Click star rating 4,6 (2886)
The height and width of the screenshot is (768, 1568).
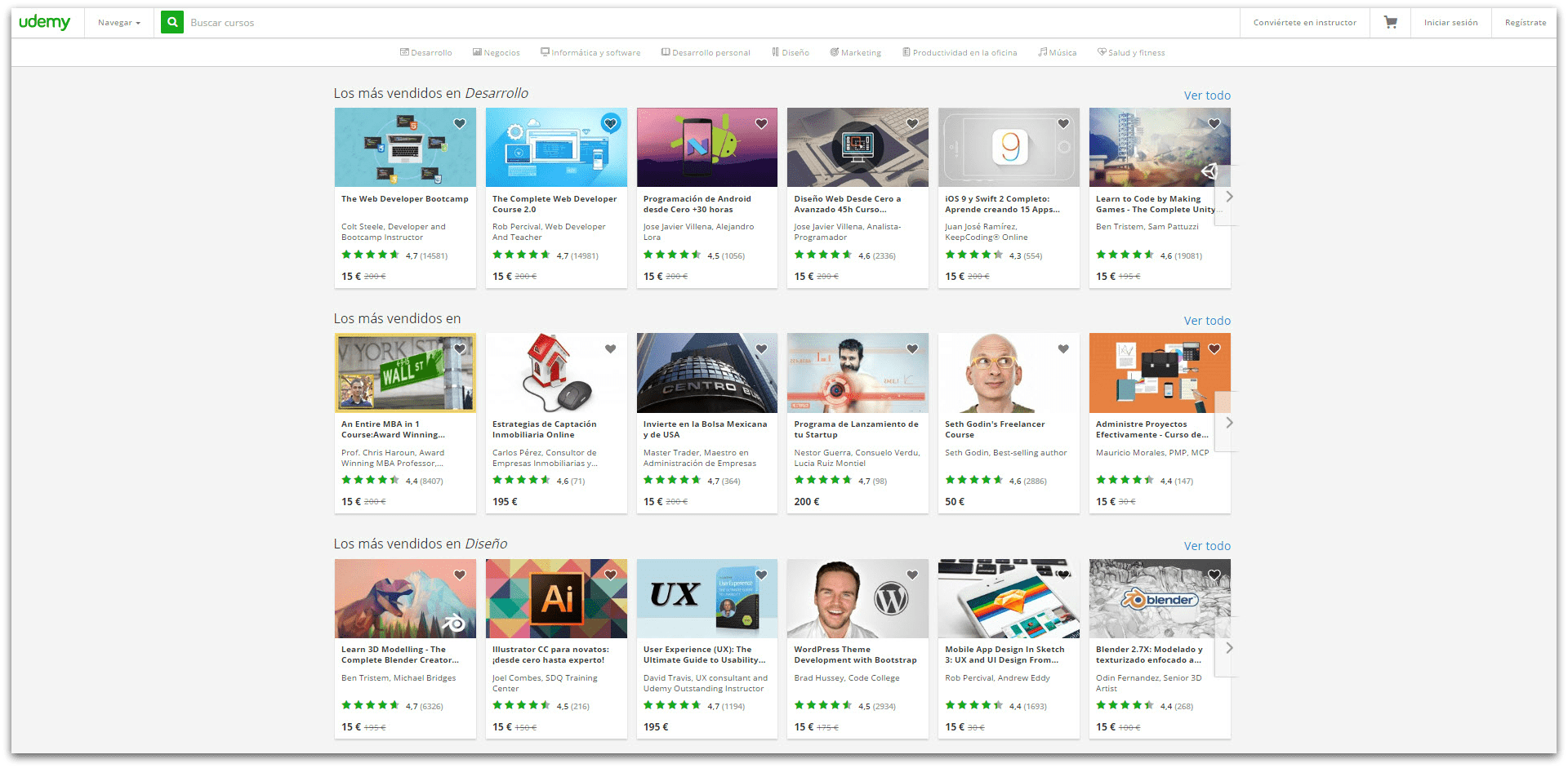[x=996, y=481]
